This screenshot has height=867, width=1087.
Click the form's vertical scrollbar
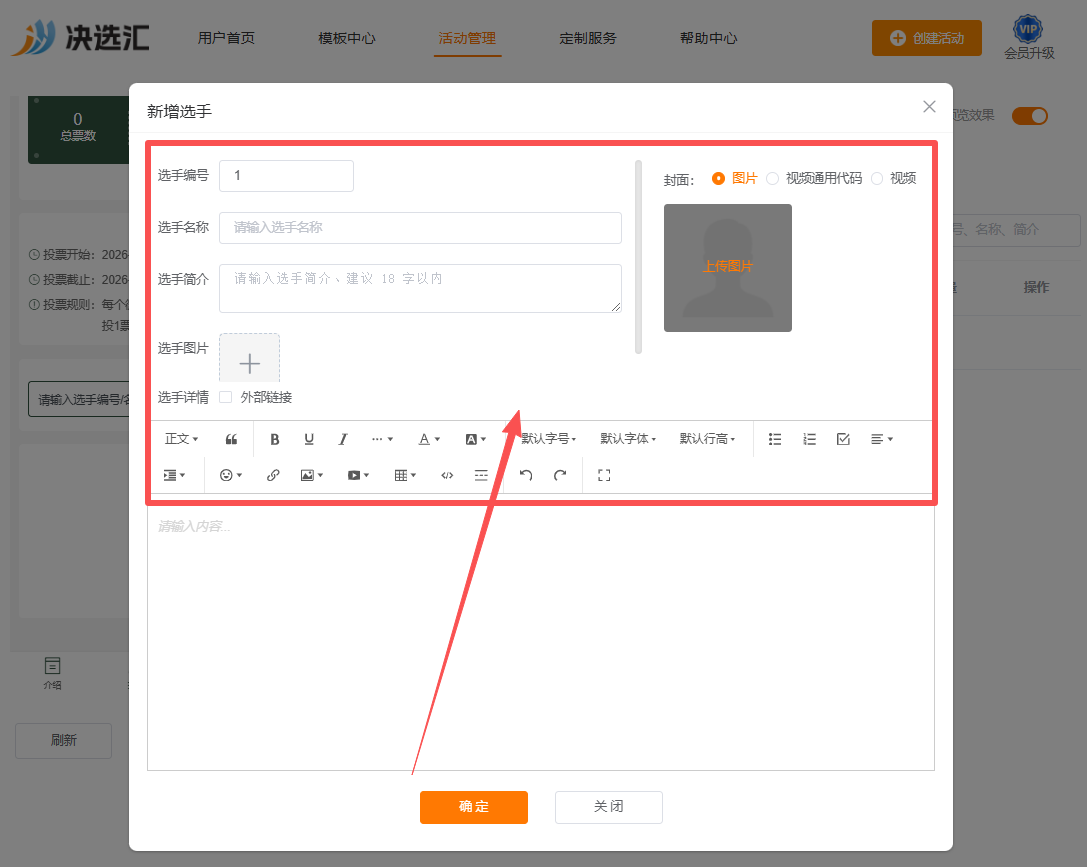click(x=638, y=257)
